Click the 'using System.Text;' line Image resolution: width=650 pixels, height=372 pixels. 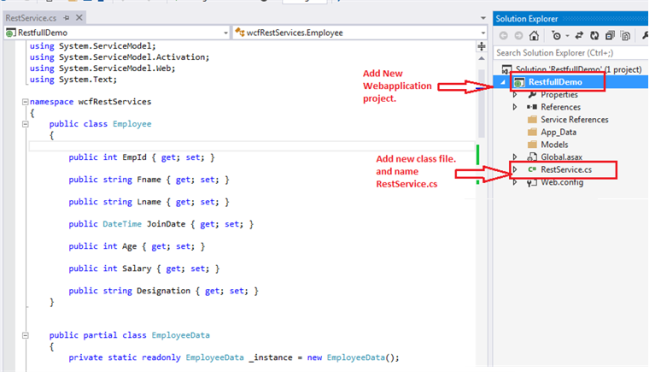[x=73, y=80]
